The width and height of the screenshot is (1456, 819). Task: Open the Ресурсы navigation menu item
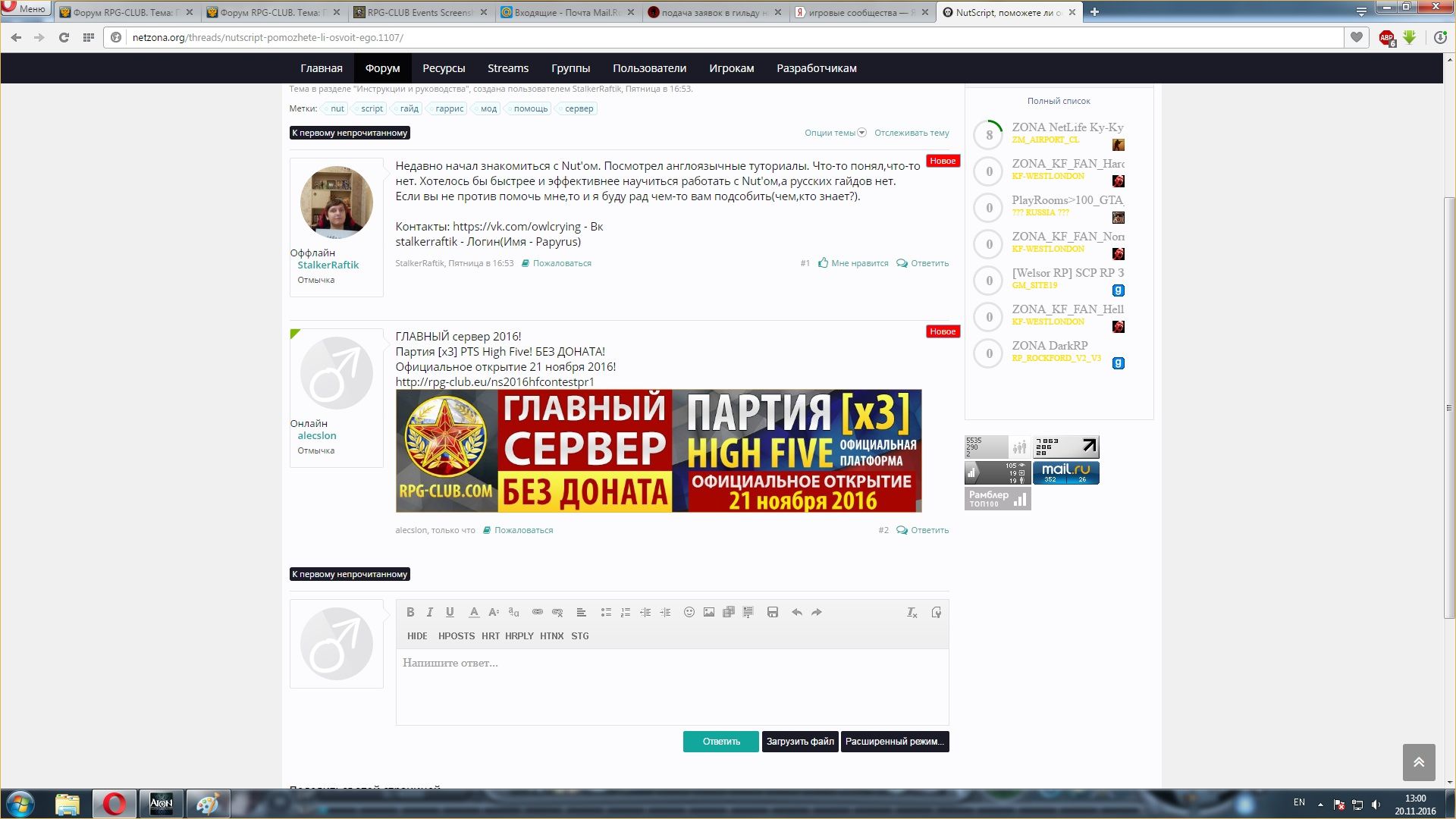click(444, 68)
